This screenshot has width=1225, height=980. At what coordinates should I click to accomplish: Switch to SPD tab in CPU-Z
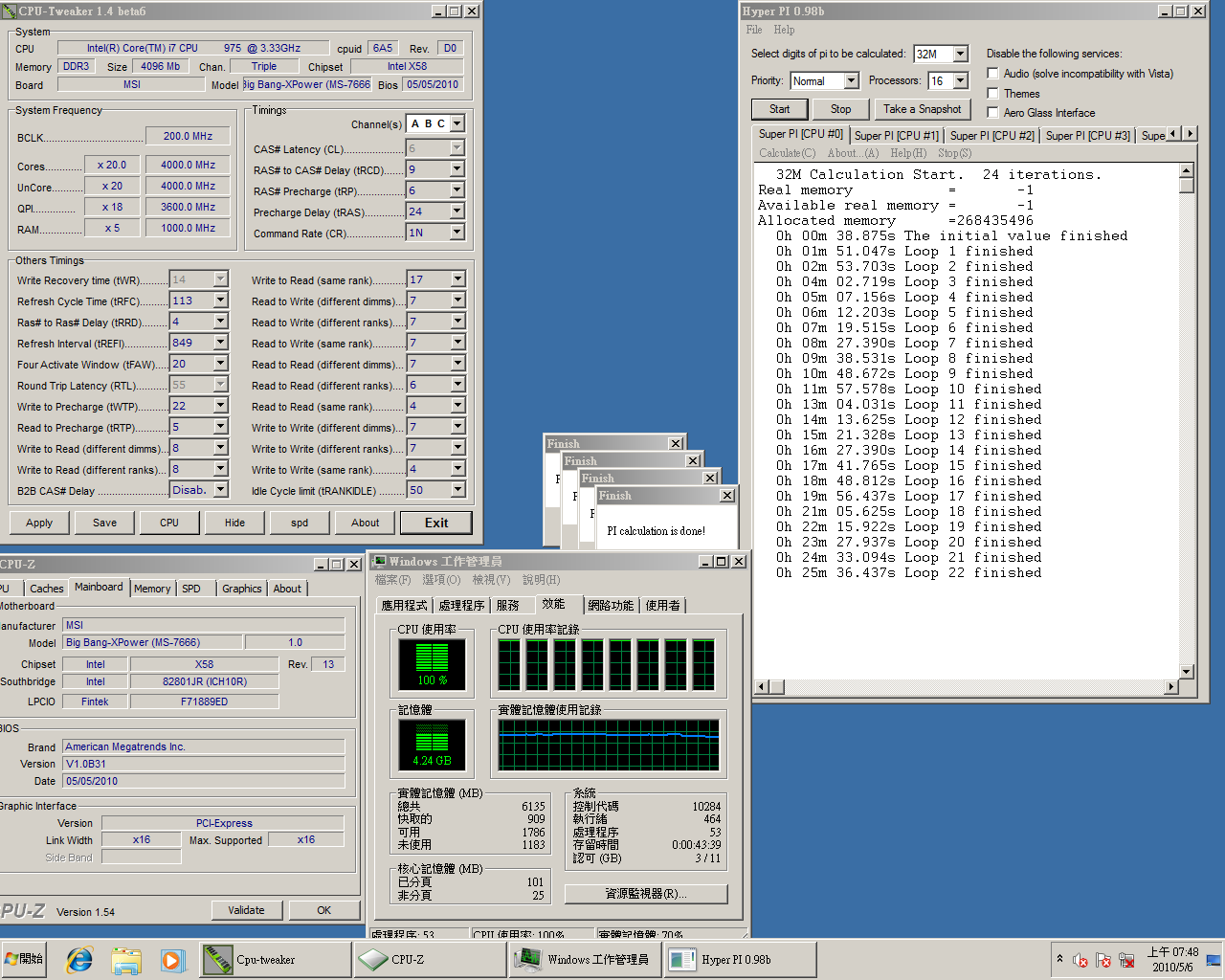tap(191, 589)
